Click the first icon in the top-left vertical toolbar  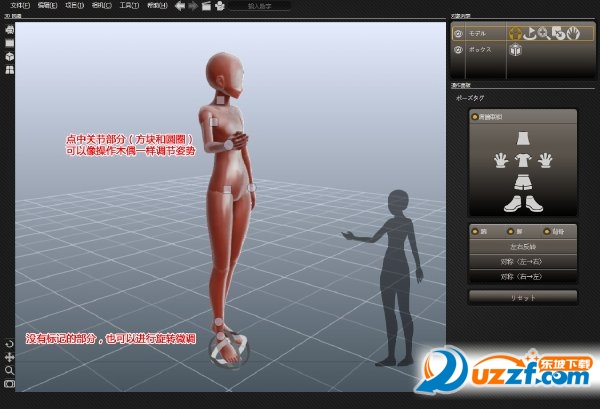click(10, 30)
